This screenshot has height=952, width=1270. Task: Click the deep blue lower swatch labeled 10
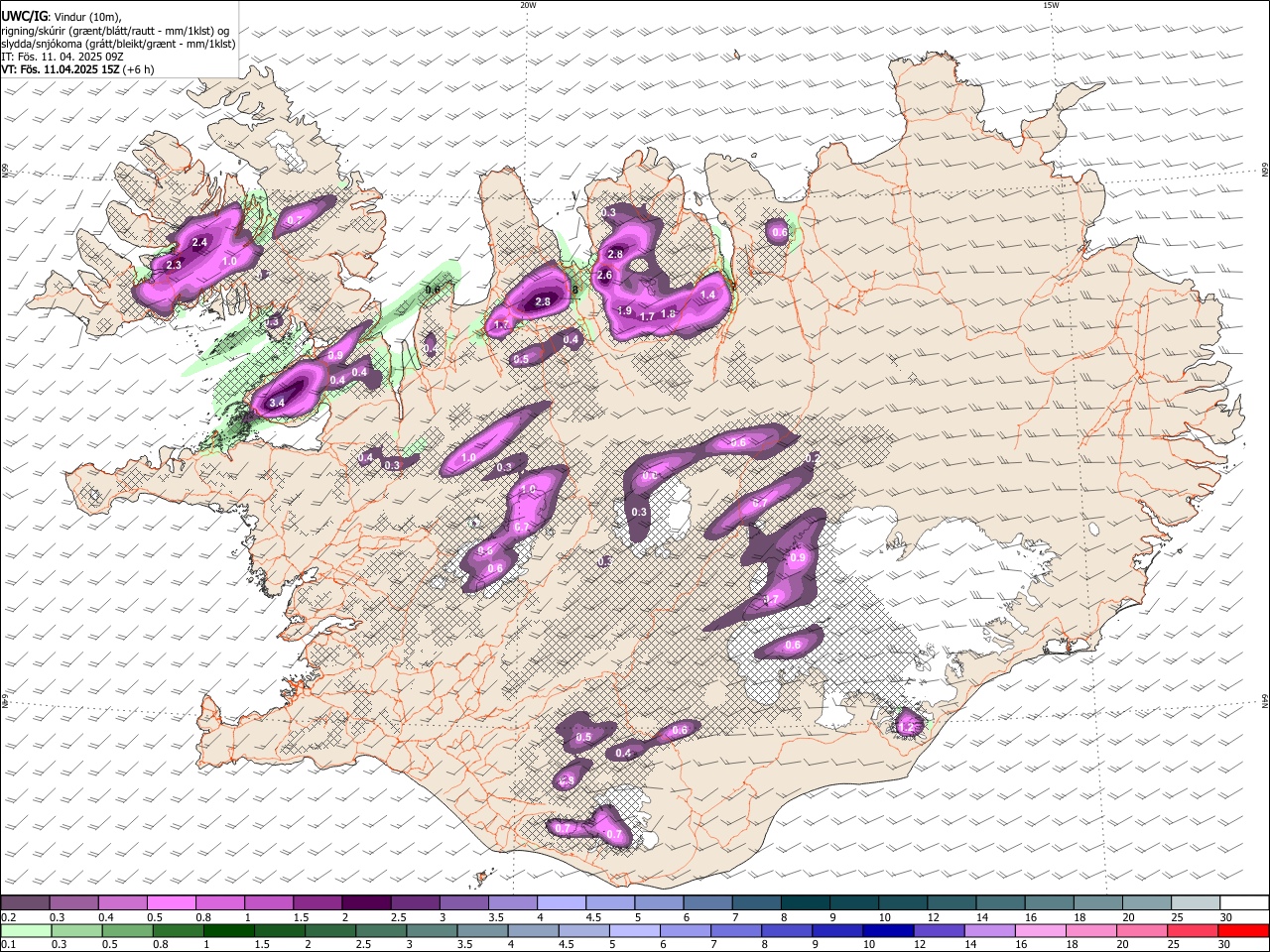tap(887, 931)
